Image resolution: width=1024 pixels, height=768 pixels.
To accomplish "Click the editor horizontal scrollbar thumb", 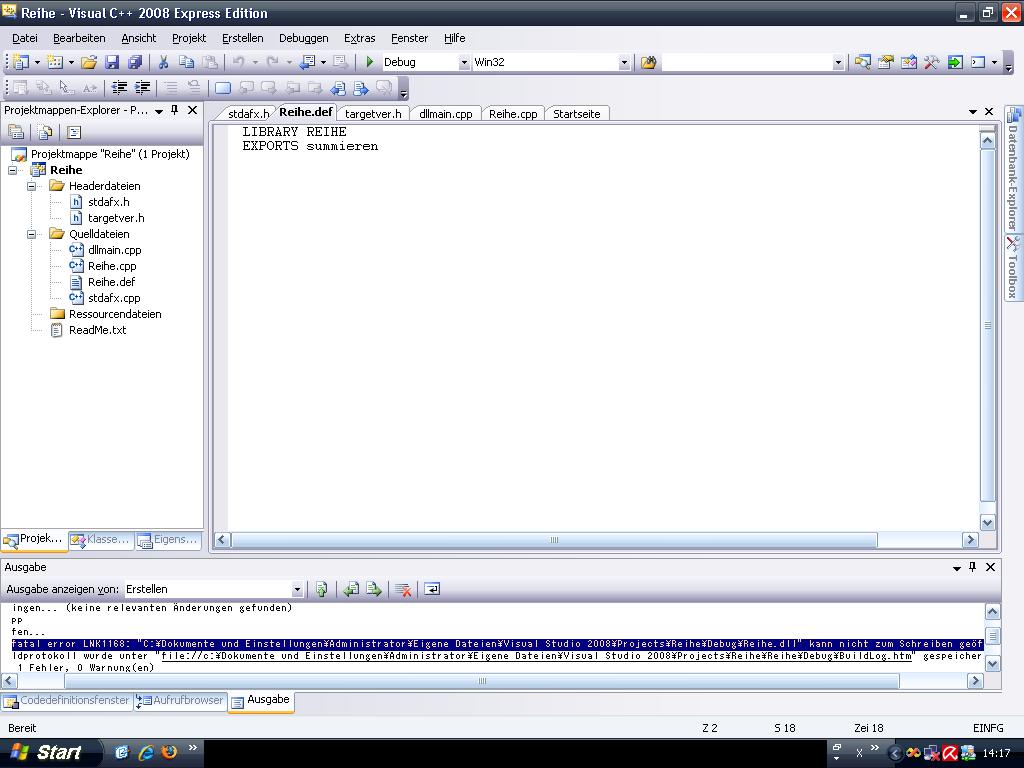I will pyautogui.click(x=554, y=540).
